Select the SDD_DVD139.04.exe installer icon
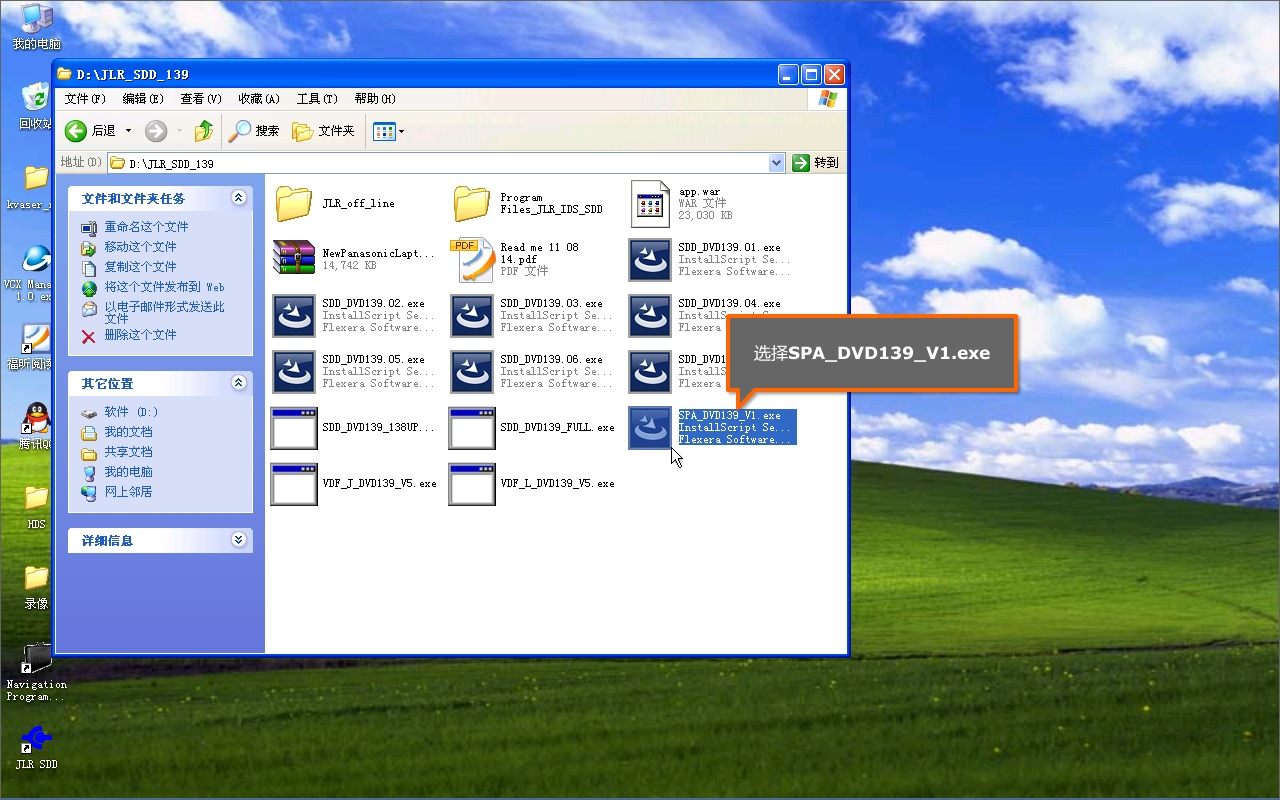Screen dimensions: 1280x800 coord(650,316)
